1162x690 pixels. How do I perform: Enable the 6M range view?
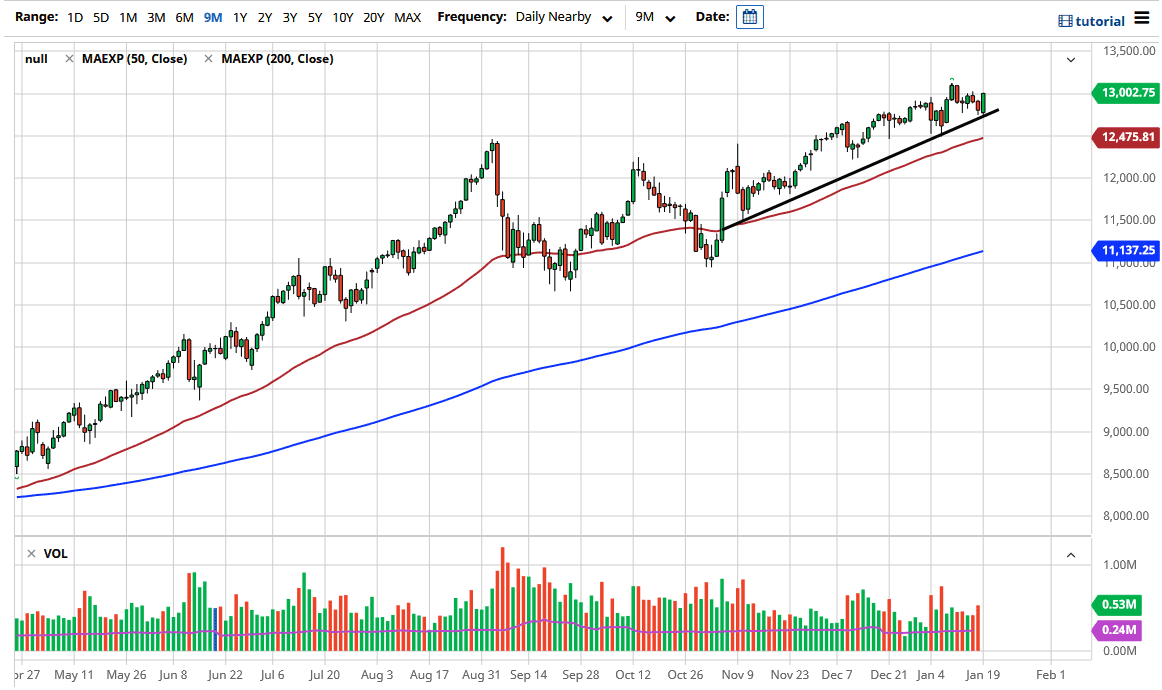coord(183,17)
